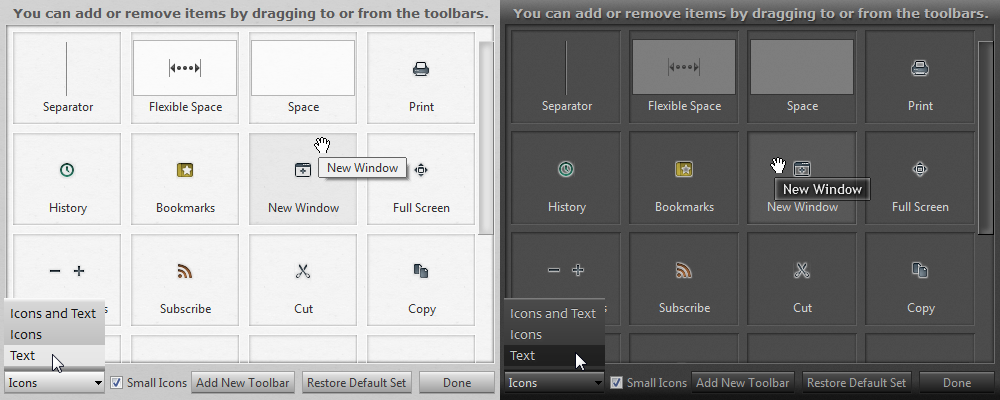
Task: Click the Full Screen icon in dark panel
Action: click(920, 169)
